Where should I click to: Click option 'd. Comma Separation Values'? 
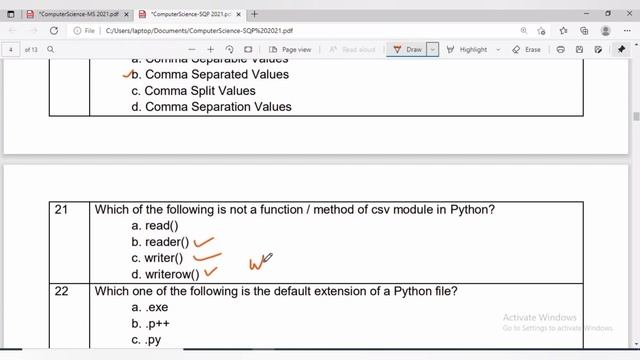tap(211, 107)
